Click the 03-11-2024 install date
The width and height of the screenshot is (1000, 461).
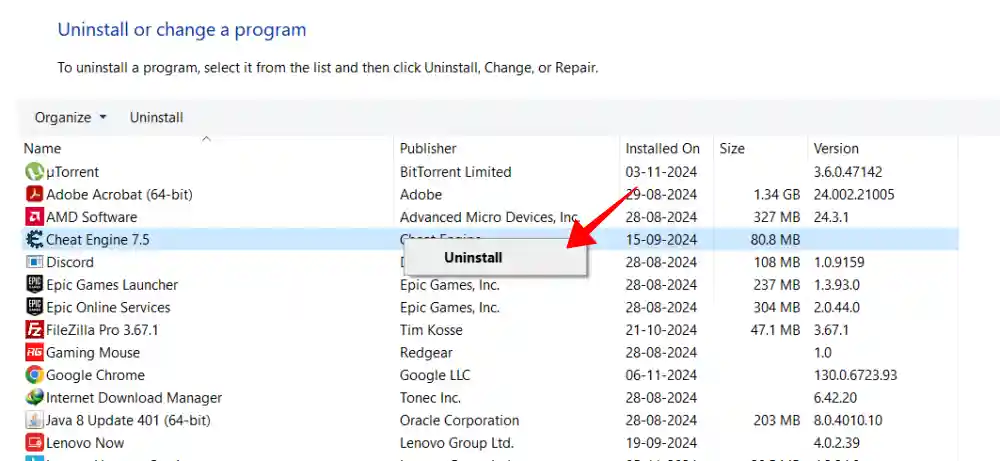point(661,172)
